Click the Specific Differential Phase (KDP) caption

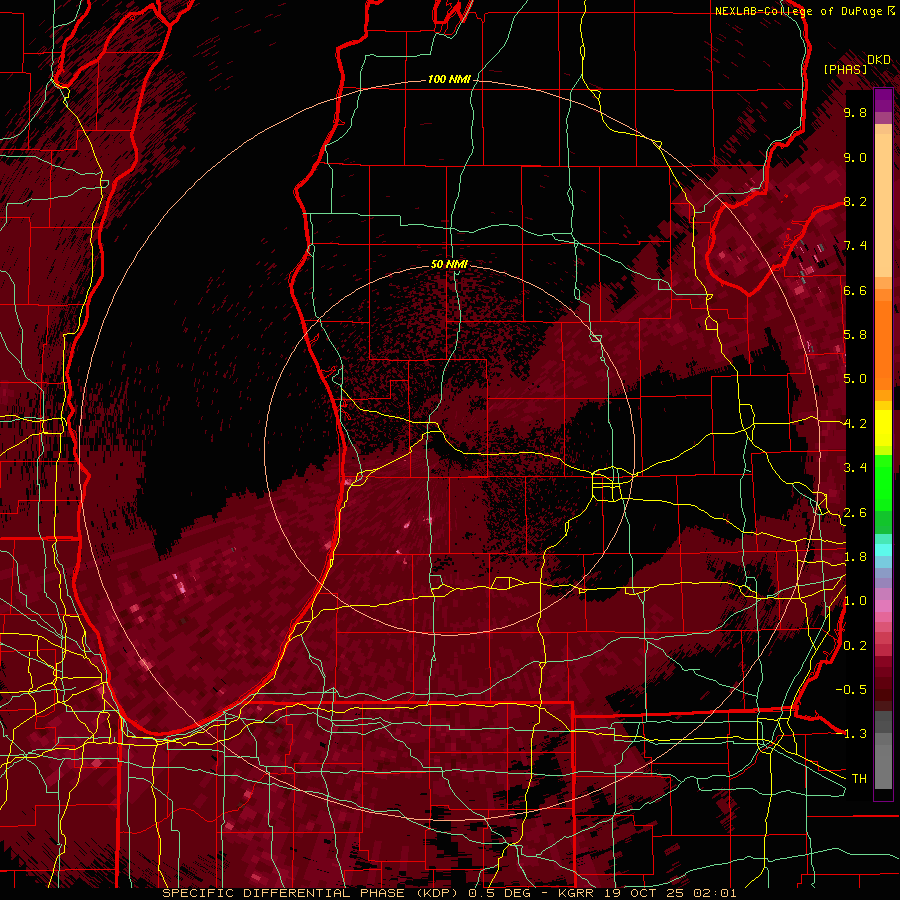pos(312,893)
